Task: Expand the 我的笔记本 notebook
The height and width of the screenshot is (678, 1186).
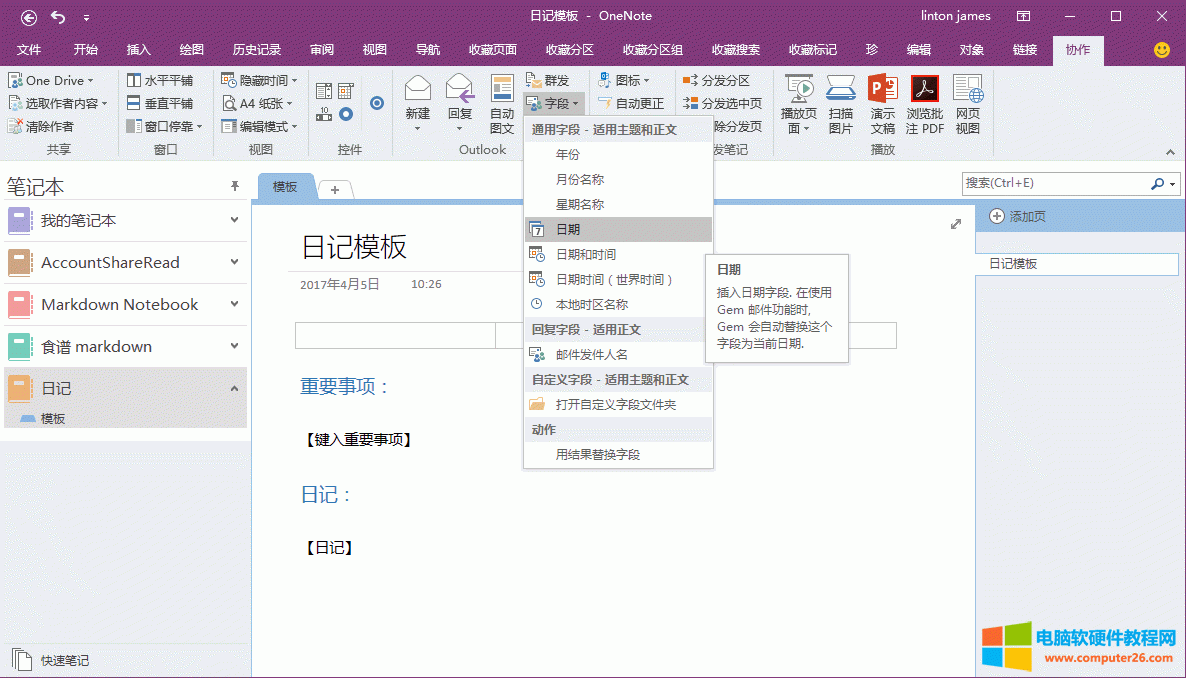Action: tap(234, 220)
